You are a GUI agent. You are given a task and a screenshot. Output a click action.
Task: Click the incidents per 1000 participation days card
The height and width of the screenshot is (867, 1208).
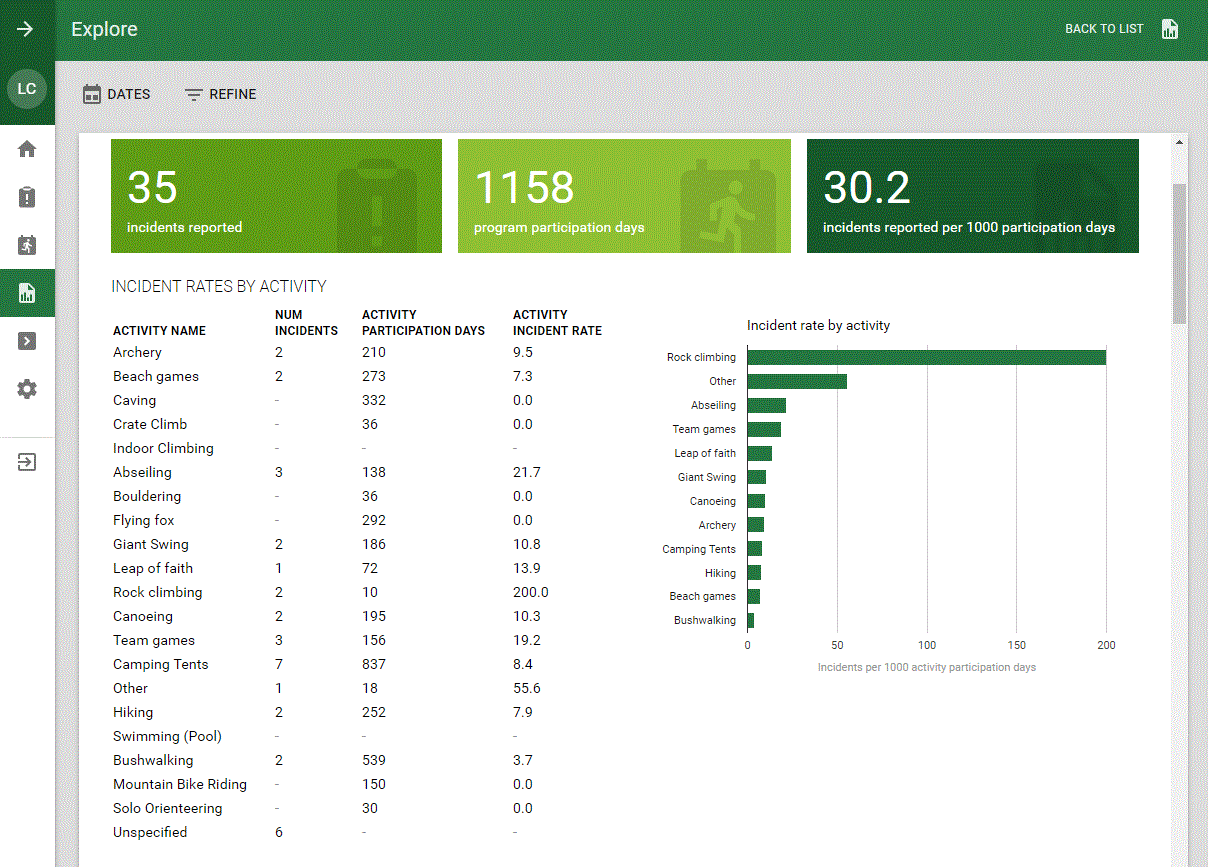coord(972,196)
